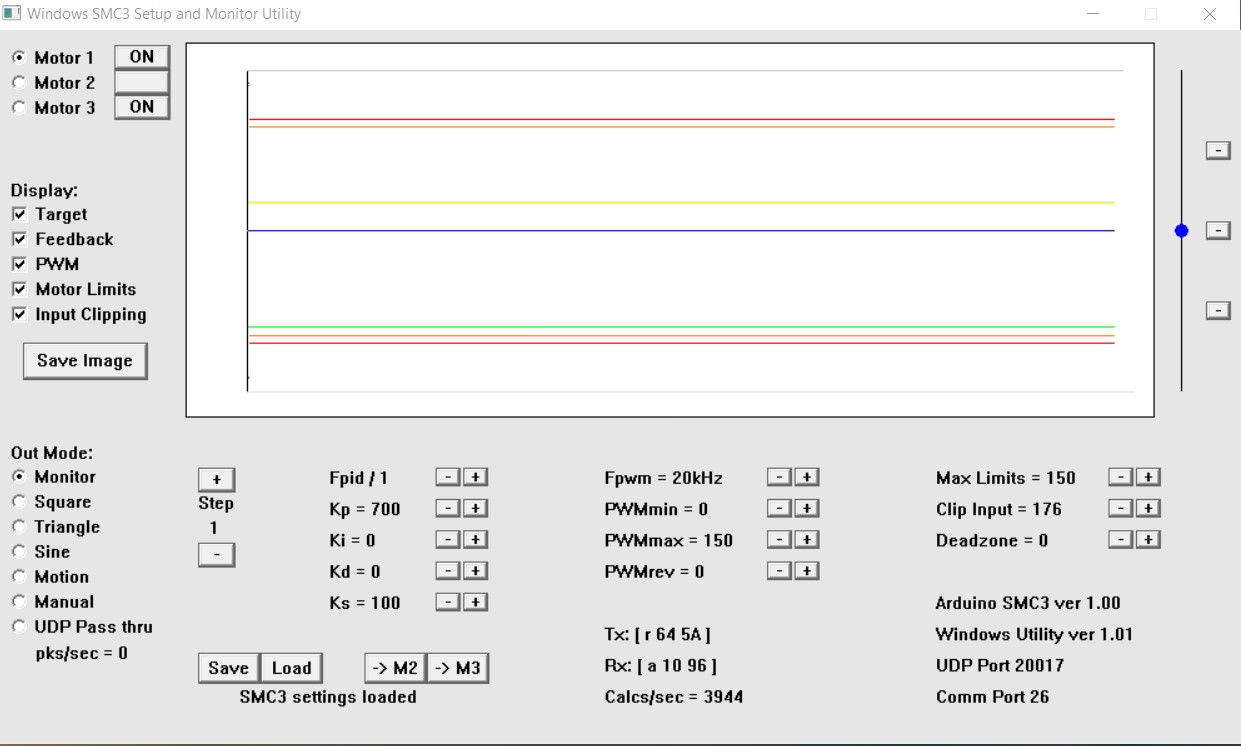Increase the PWMmin value
The height and width of the screenshot is (746, 1241).
pyautogui.click(x=806, y=509)
